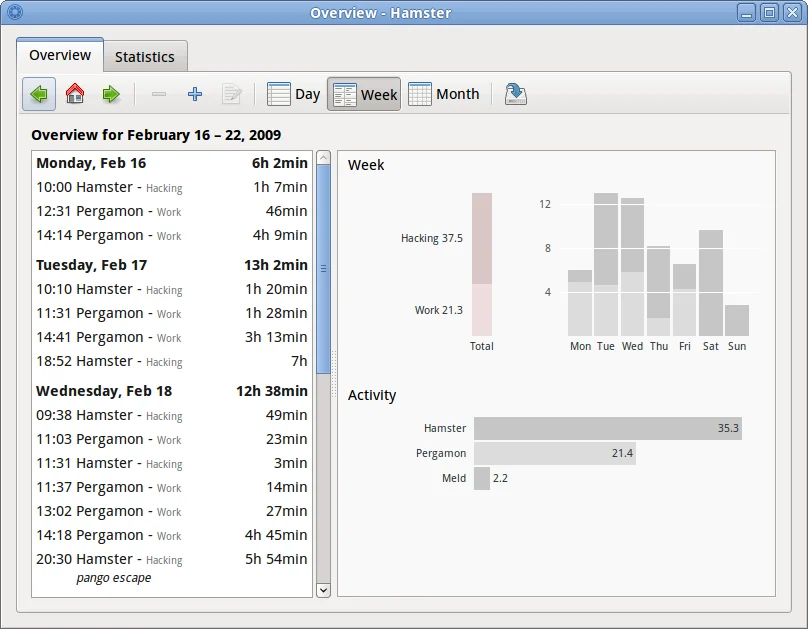808x629 pixels.
Task: Edit the selected activity
Action: tap(231, 95)
